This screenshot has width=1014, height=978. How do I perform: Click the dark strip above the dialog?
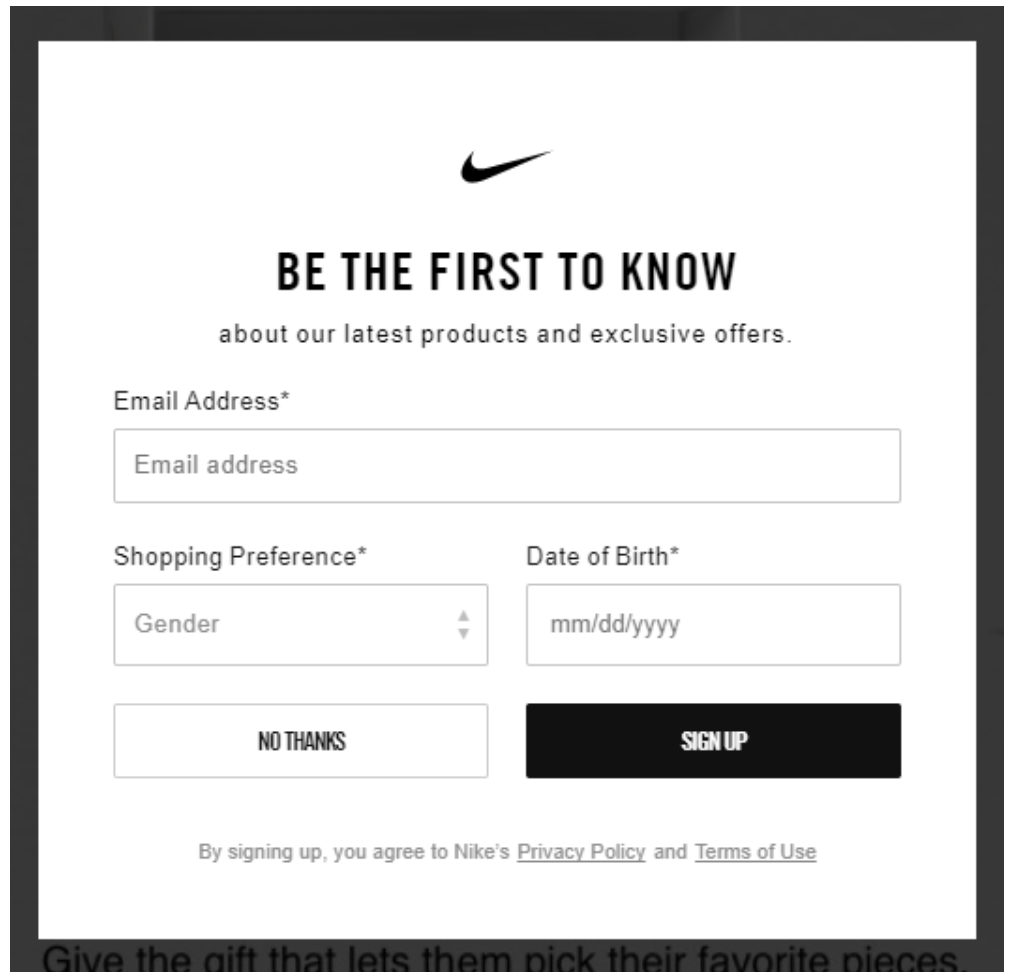tap(506, 22)
